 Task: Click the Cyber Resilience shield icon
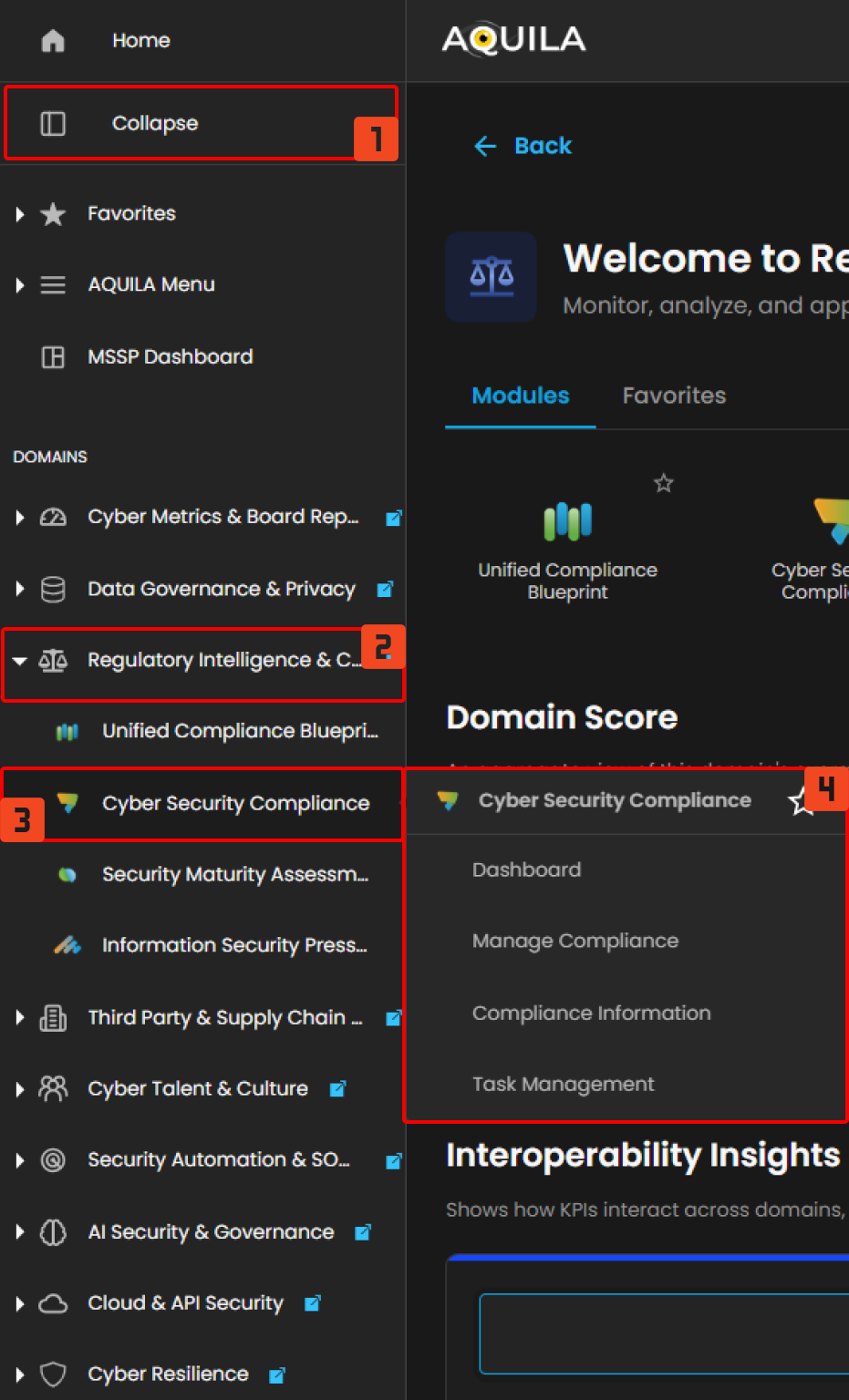pos(53,1374)
